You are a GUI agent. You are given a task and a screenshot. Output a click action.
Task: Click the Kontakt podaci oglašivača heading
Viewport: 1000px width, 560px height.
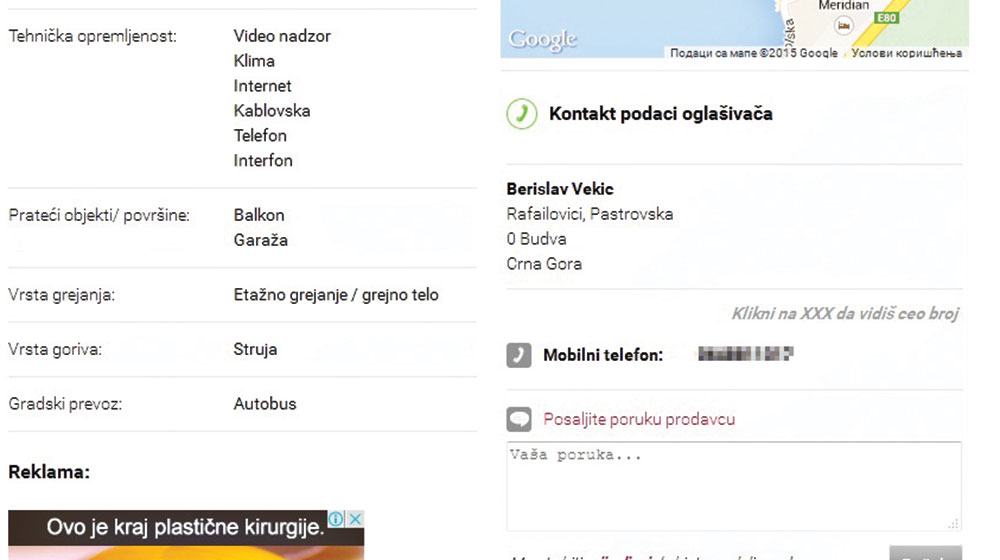(x=660, y=114)
